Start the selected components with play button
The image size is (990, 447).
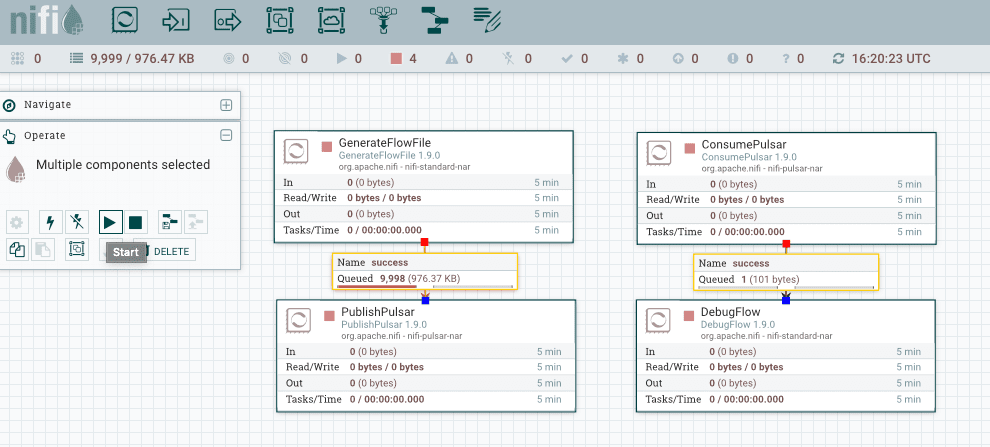click(x=110, y=222)
